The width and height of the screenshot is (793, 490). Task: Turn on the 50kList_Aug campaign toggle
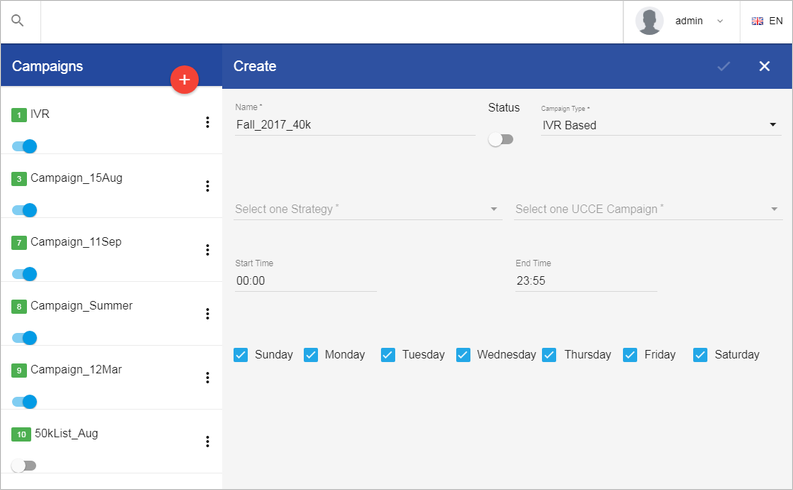click(x=23, y=465)
